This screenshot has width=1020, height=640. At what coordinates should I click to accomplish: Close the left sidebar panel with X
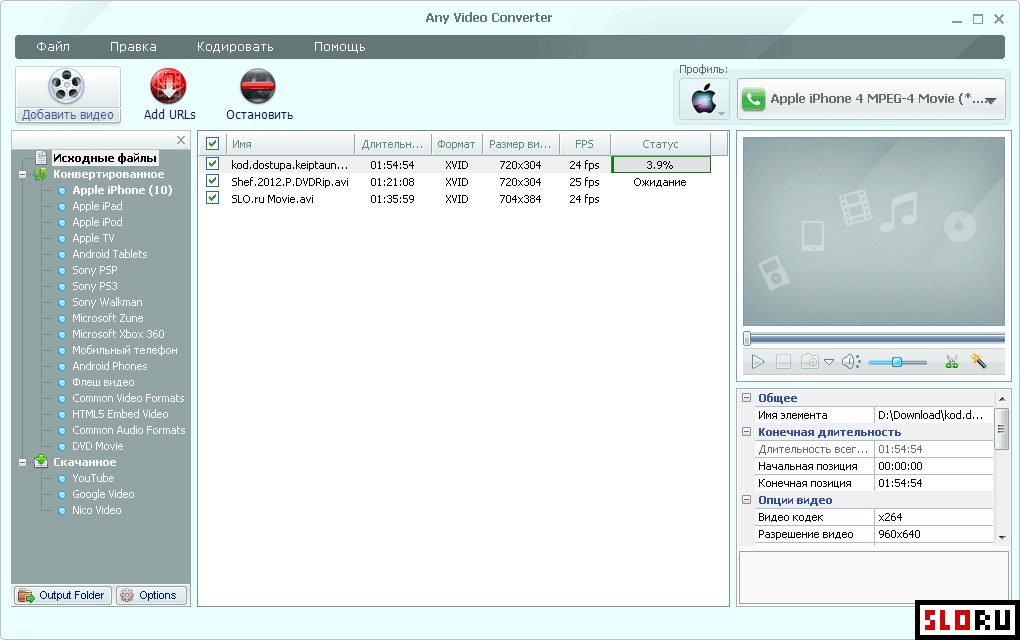pos(181,140)
